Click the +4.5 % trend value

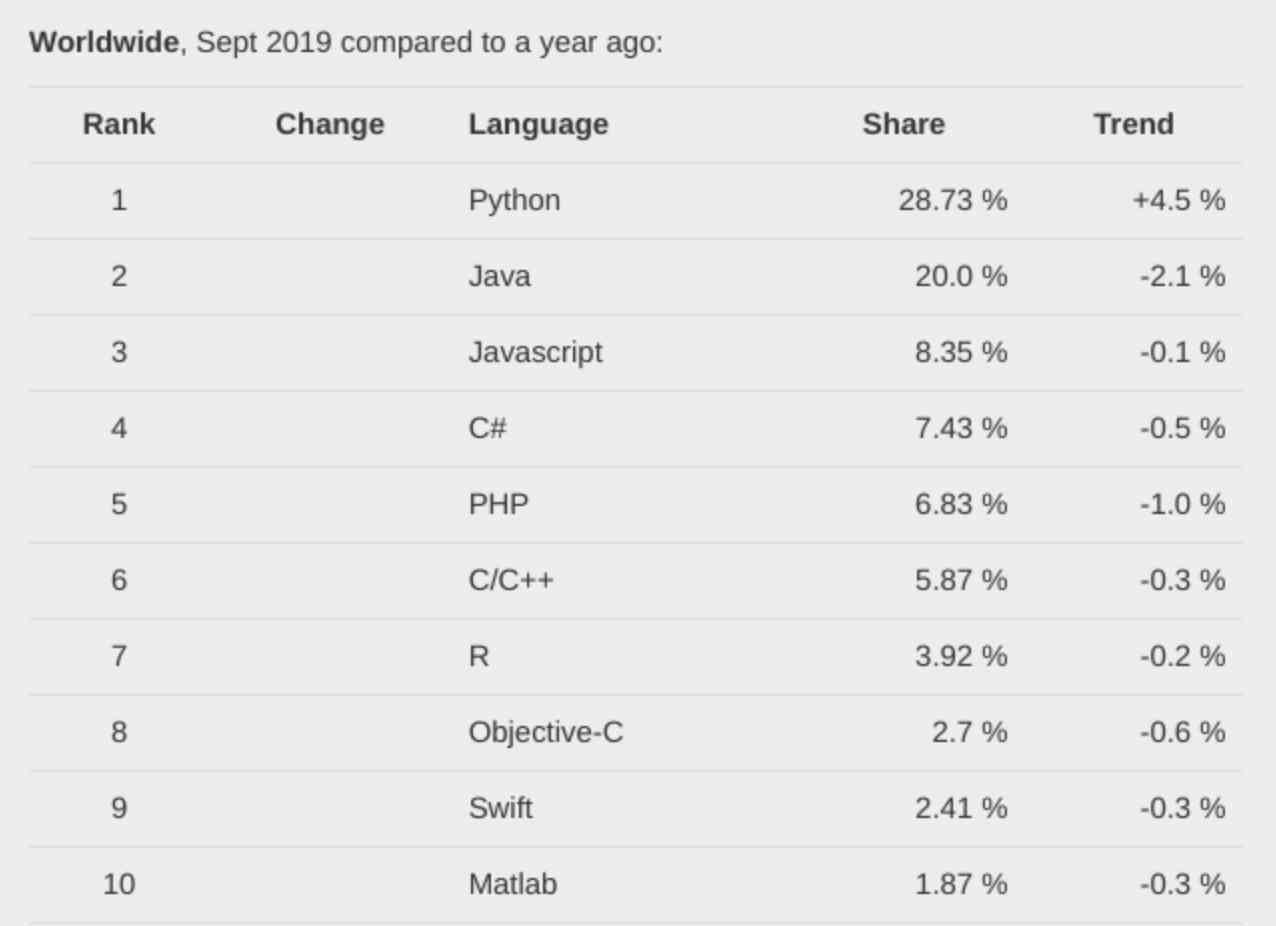[x=1178, y=200]
